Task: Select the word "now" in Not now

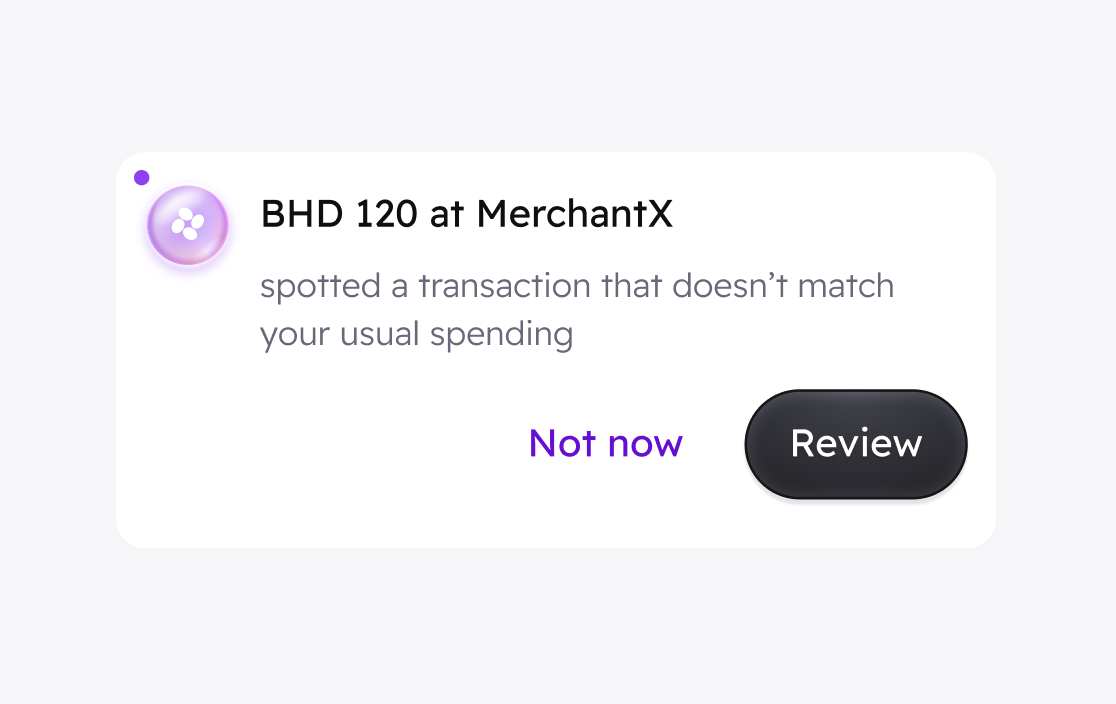Action: click(x=646, y=444)
